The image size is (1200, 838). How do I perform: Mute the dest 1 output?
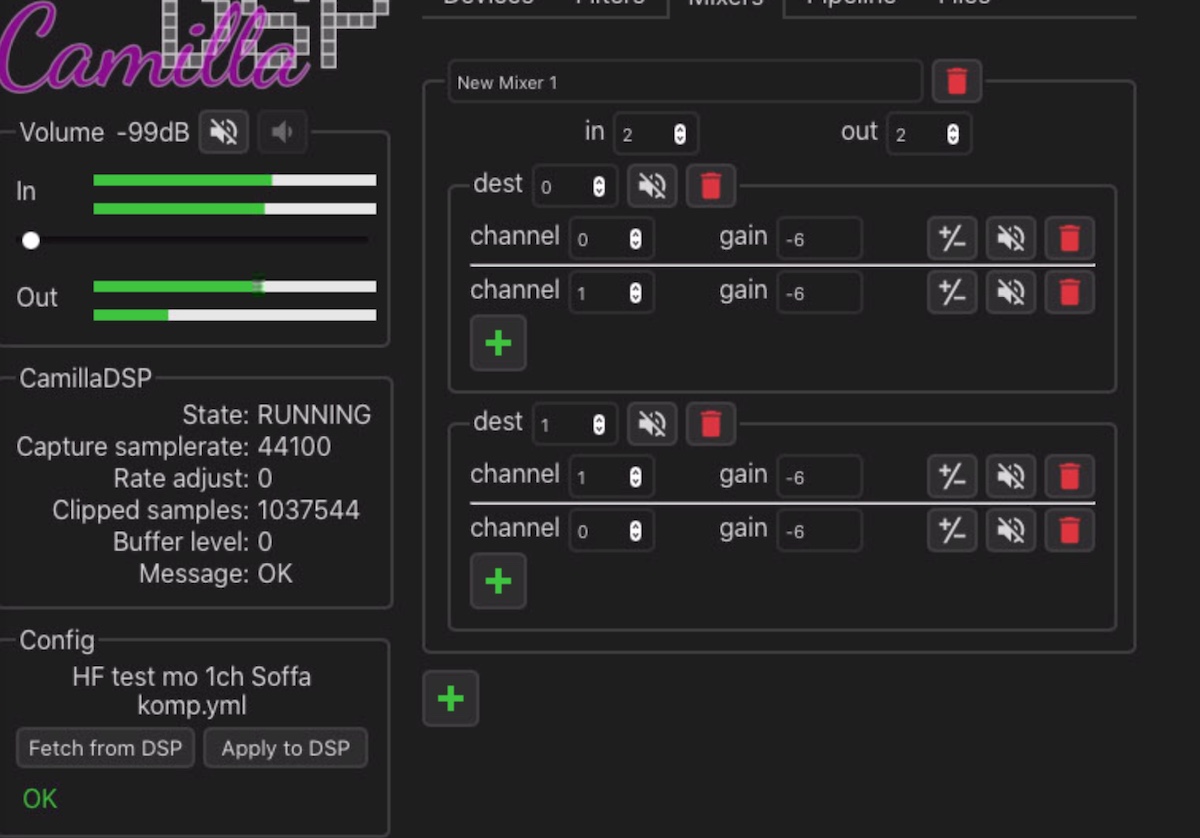(652, 424)
